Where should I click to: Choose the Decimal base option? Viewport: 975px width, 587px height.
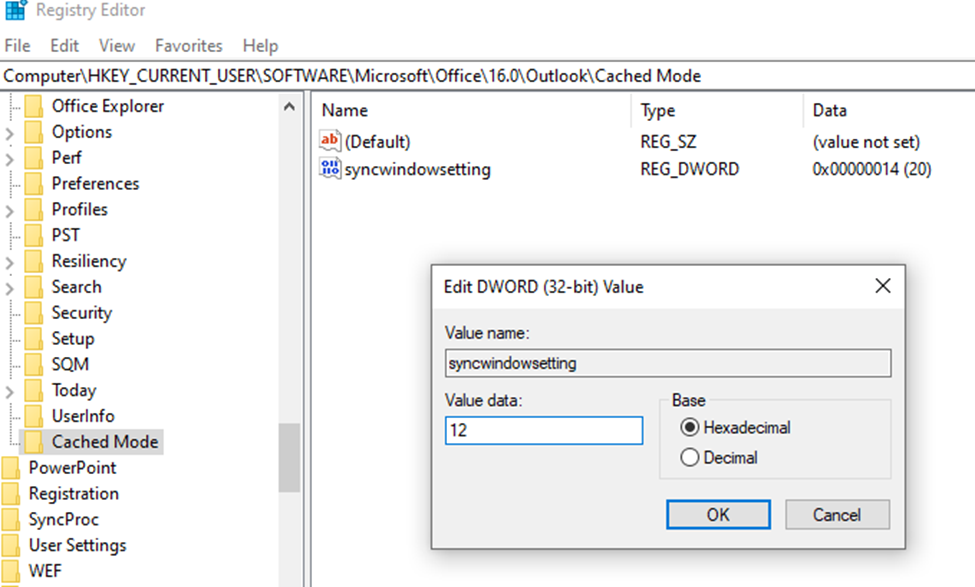pyautogui.click(x=690, y=458)
